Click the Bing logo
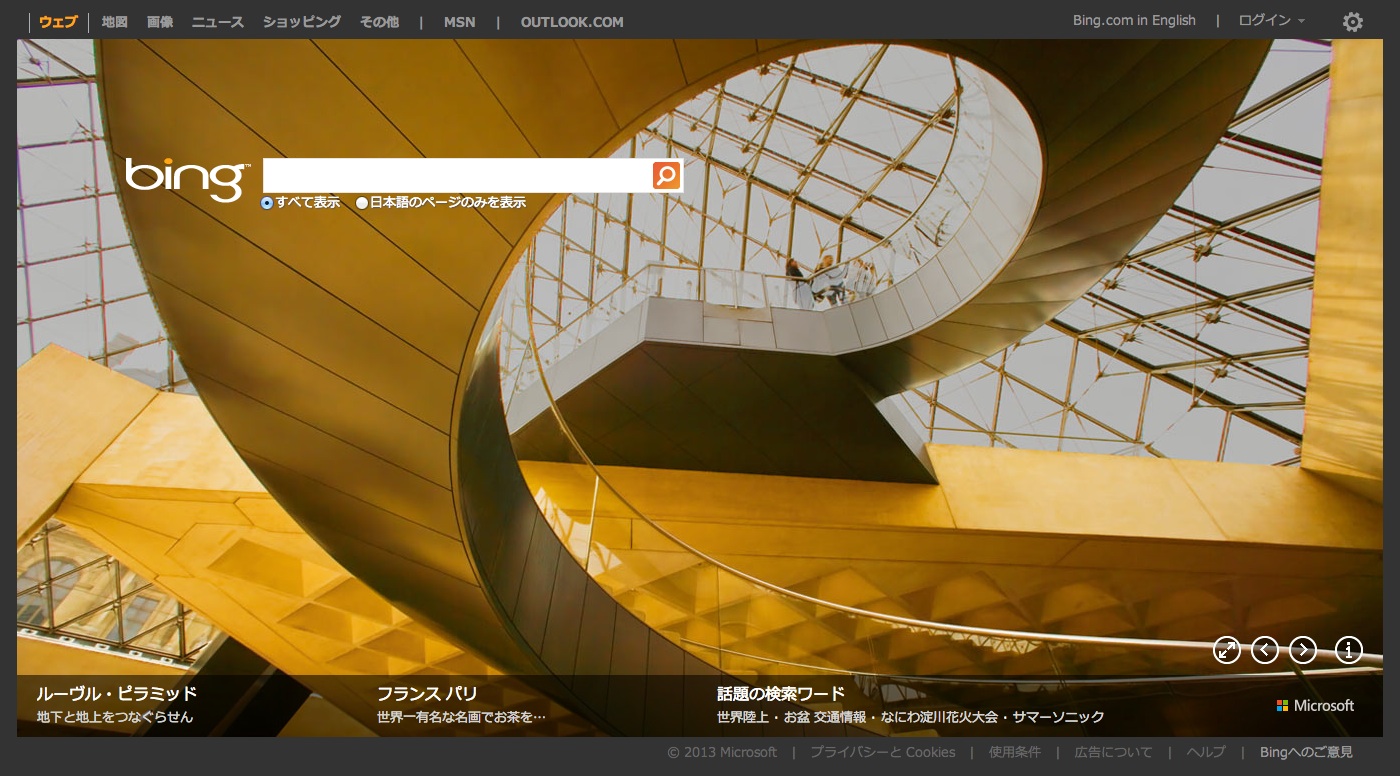Screen dimensions: 1400x776 [x=186, y=179]
